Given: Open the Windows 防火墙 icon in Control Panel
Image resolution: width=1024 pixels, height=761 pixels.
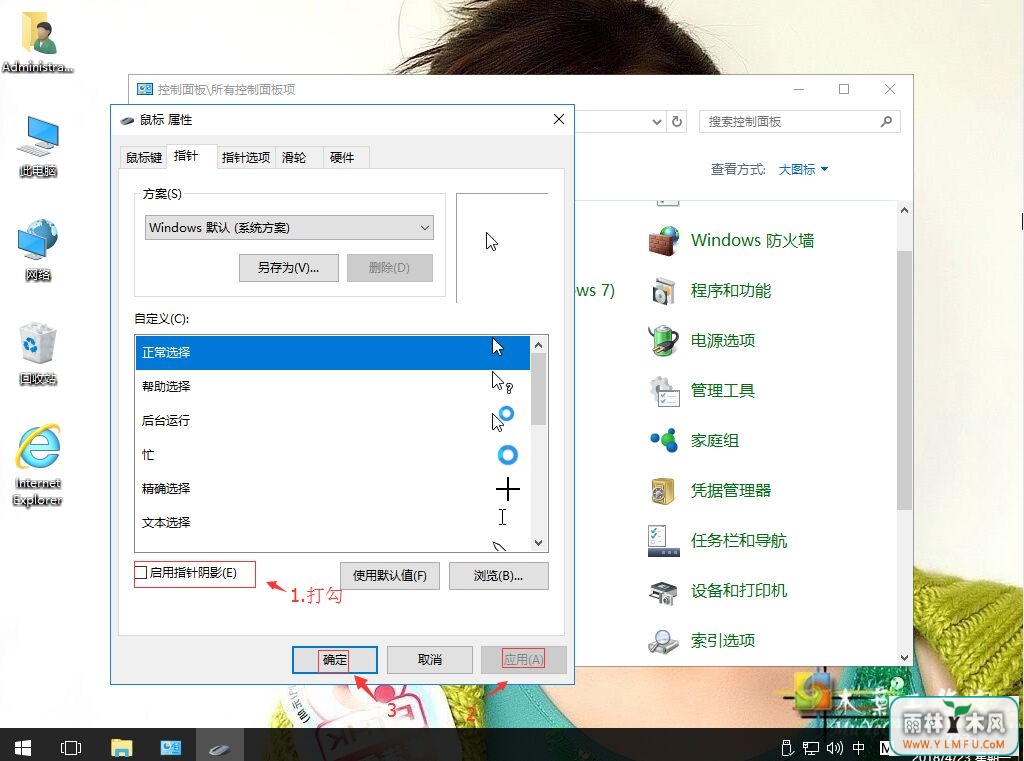Looking at the screenshot, I should point(664,240).
